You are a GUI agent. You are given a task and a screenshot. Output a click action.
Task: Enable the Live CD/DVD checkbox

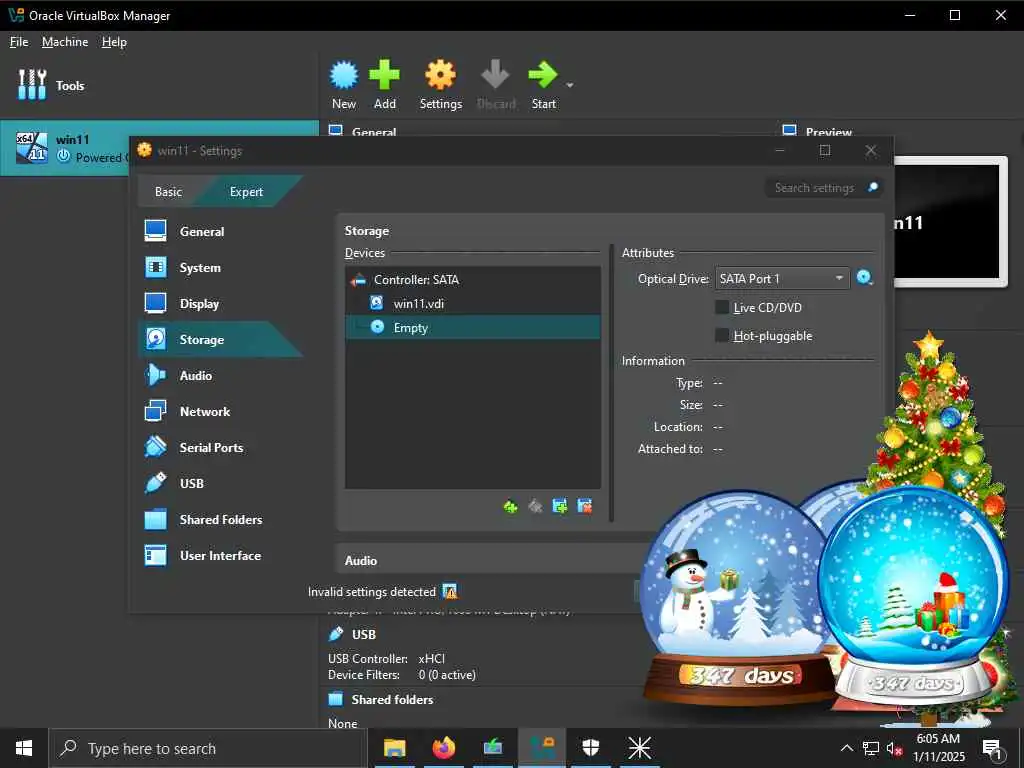tap(722, 307)
